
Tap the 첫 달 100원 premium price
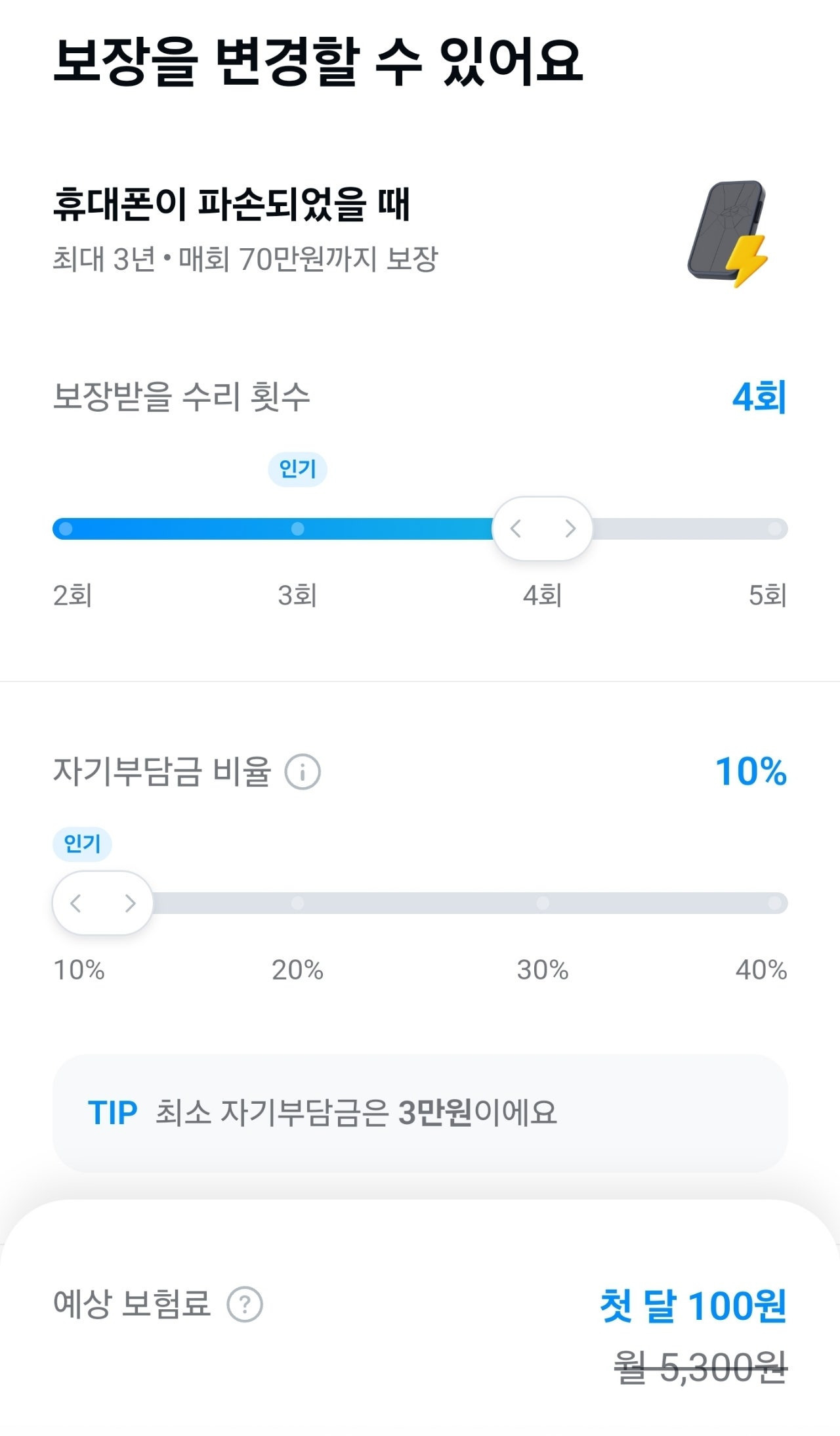[693, 1305]
